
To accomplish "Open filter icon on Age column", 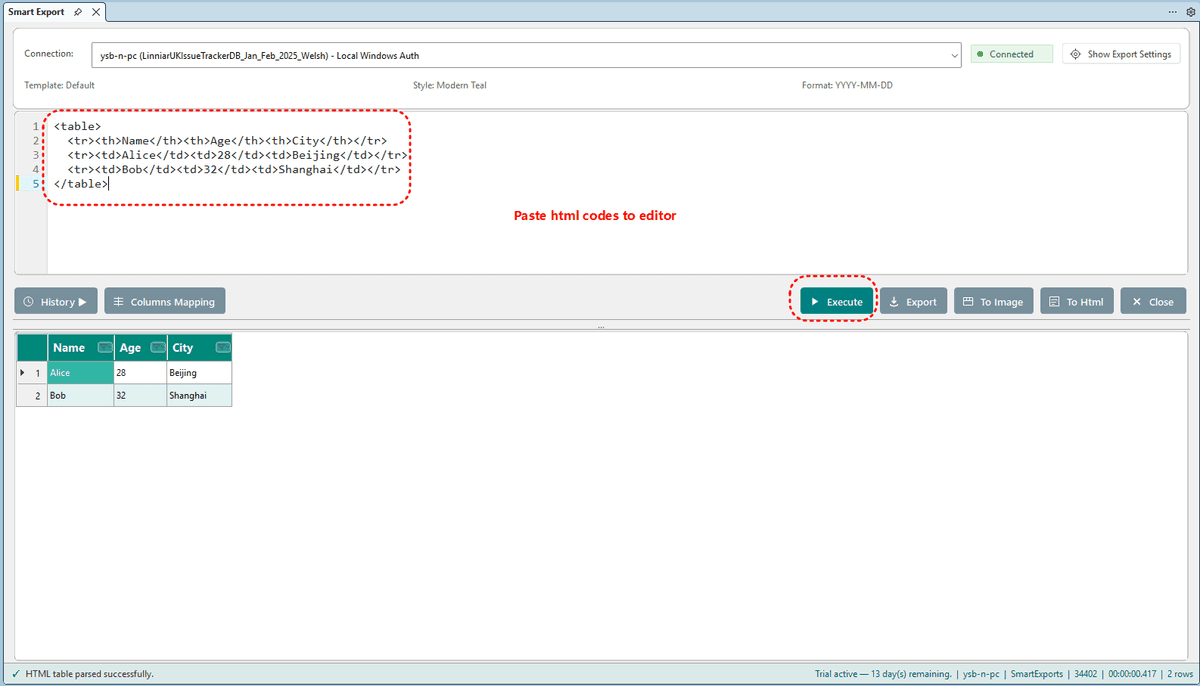I will tap(157, 348).
